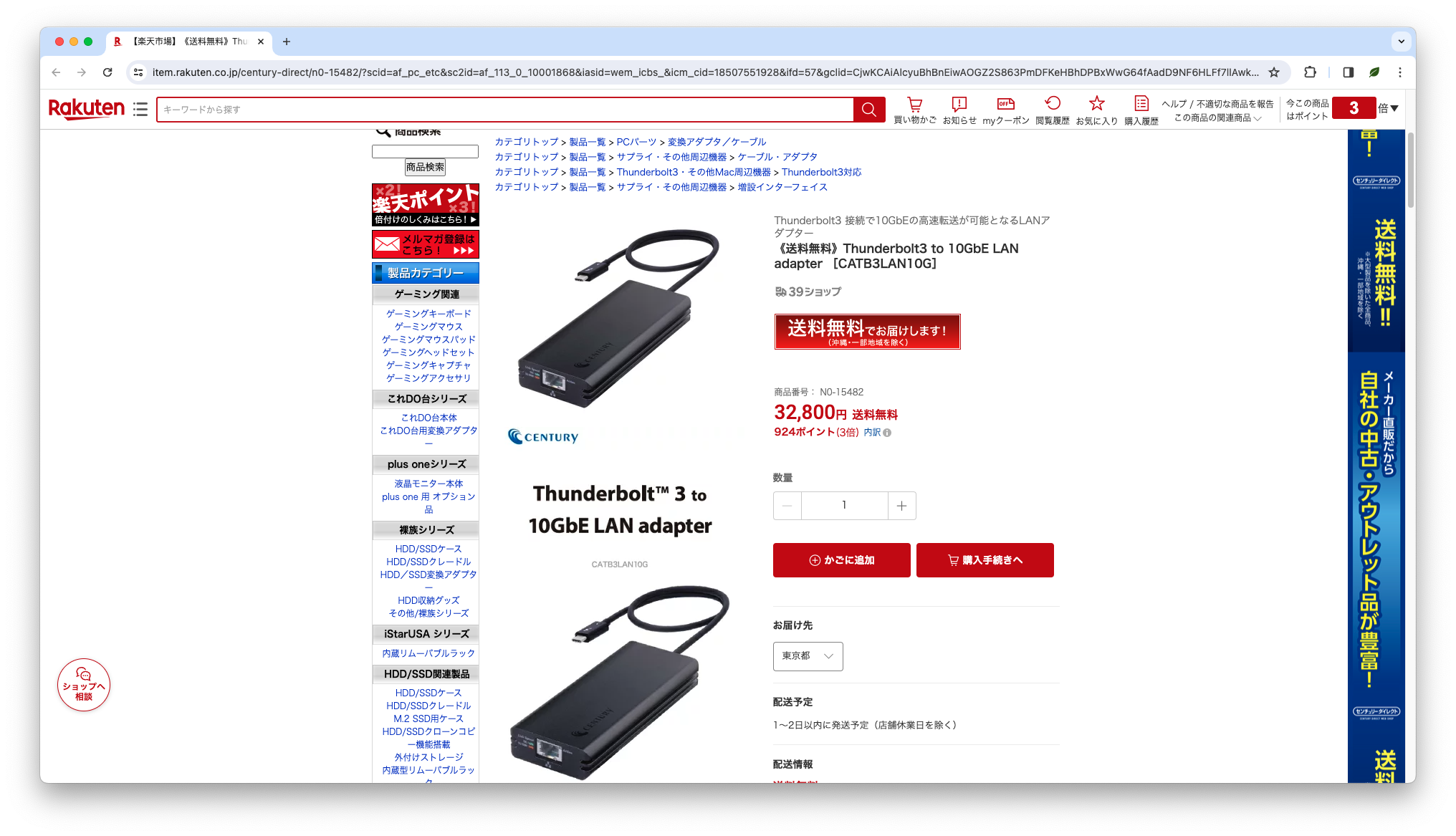Increase quantity with the plus button
This screenshot has width=1456, height=836.
(x=901, y=506)
